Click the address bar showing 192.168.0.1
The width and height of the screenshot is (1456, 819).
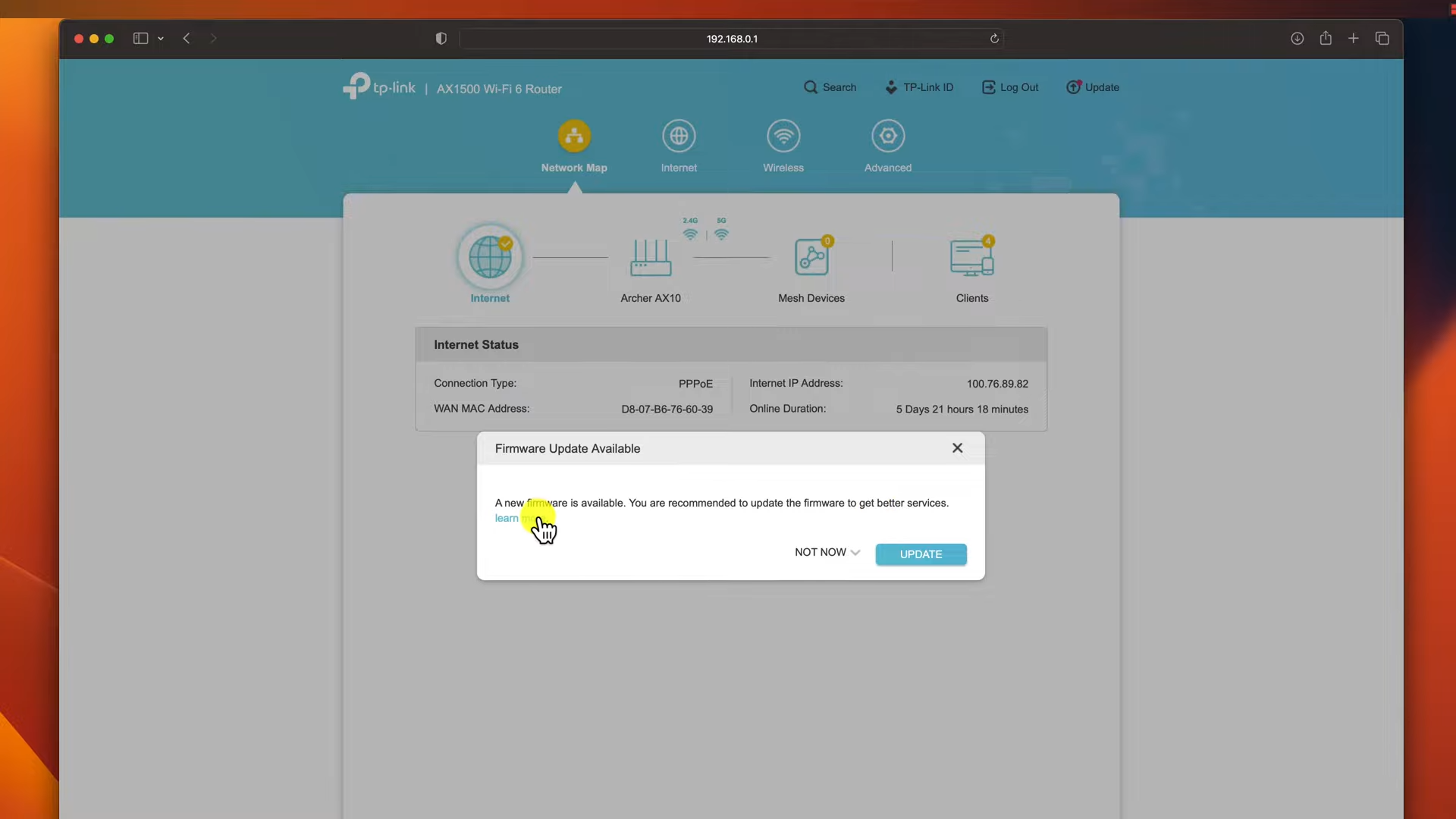731,39
